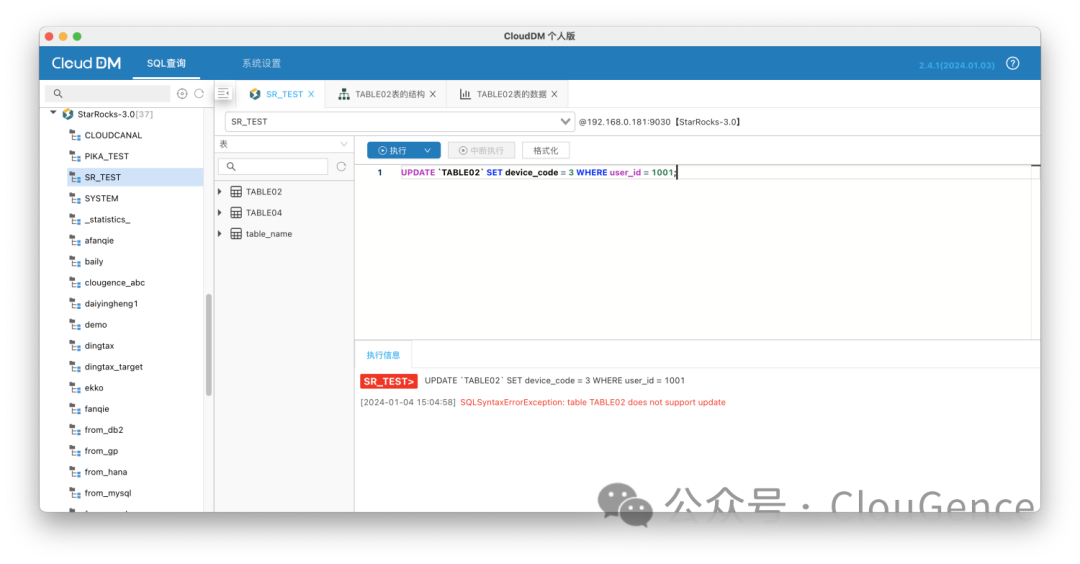Screen dimensions: 1080x564
Task: Select the from_mysql database
Action: pyautogui.click(x=107, y=493)
